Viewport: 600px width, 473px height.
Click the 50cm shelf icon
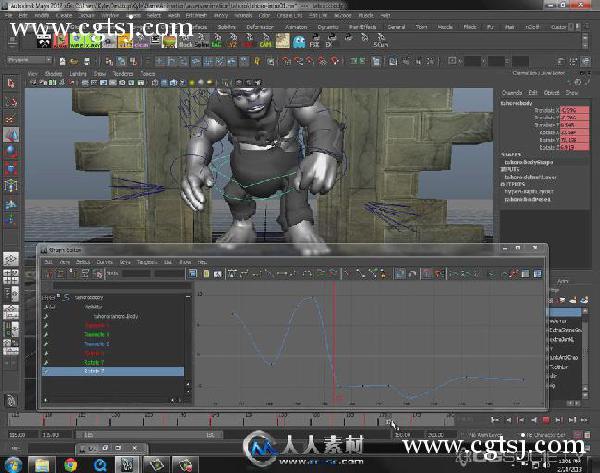pyautogui.click(x=381, y=41)
